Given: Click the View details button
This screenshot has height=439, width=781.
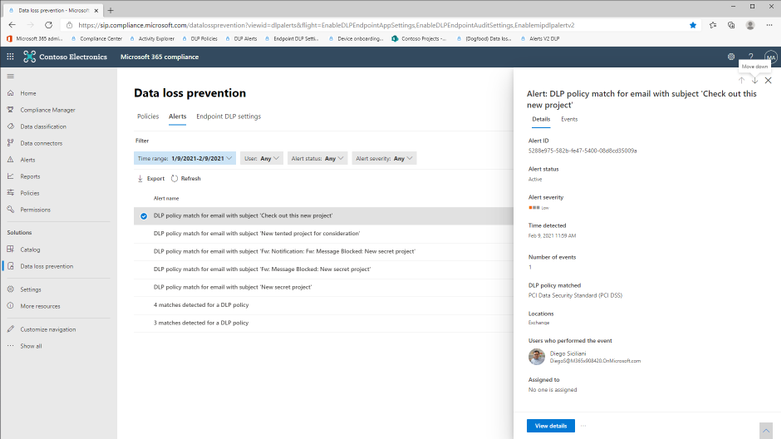Looking at the screenshot, I should pyautogui.click(x=550, y=426).
